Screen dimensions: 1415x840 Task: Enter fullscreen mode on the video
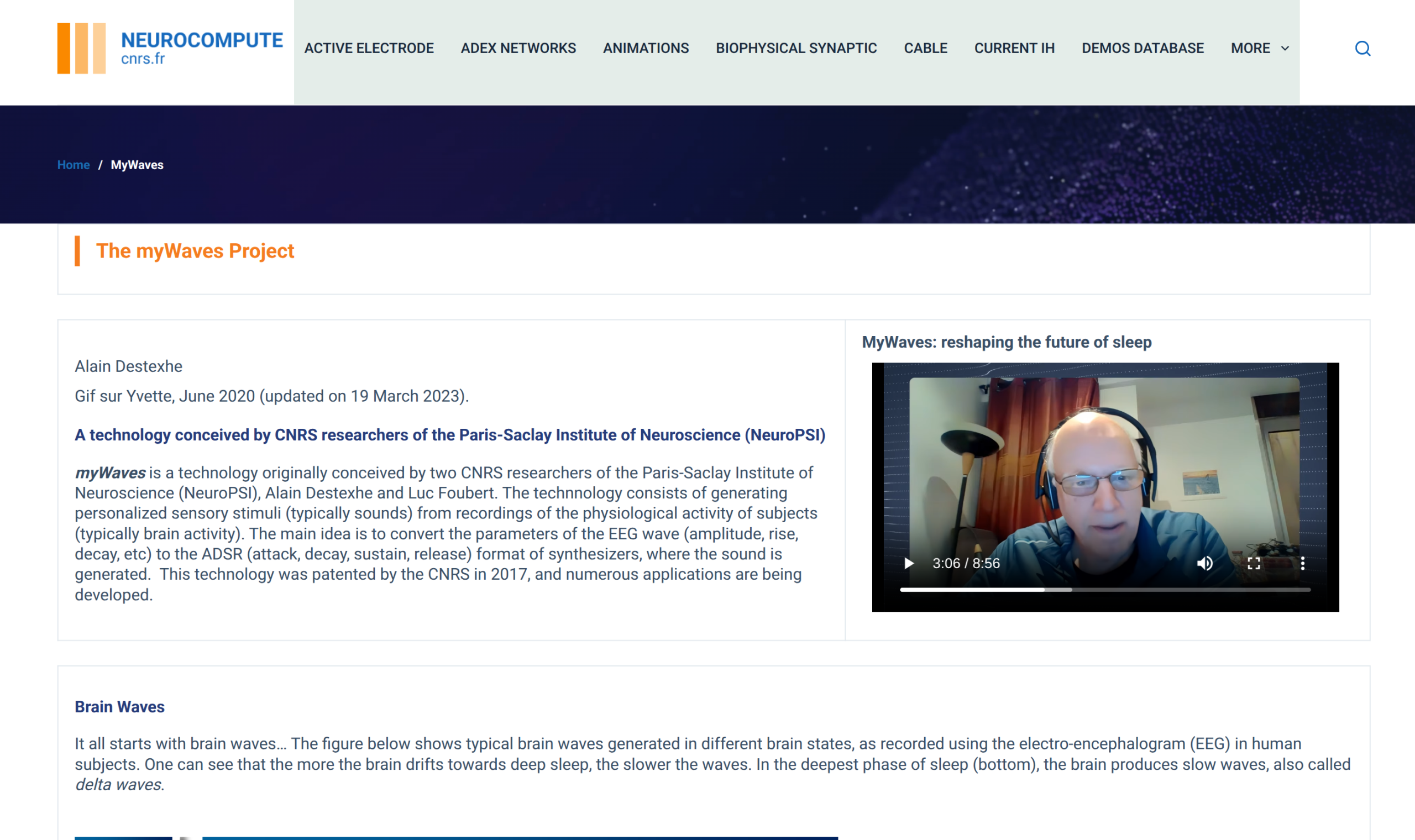(1254, 563)
